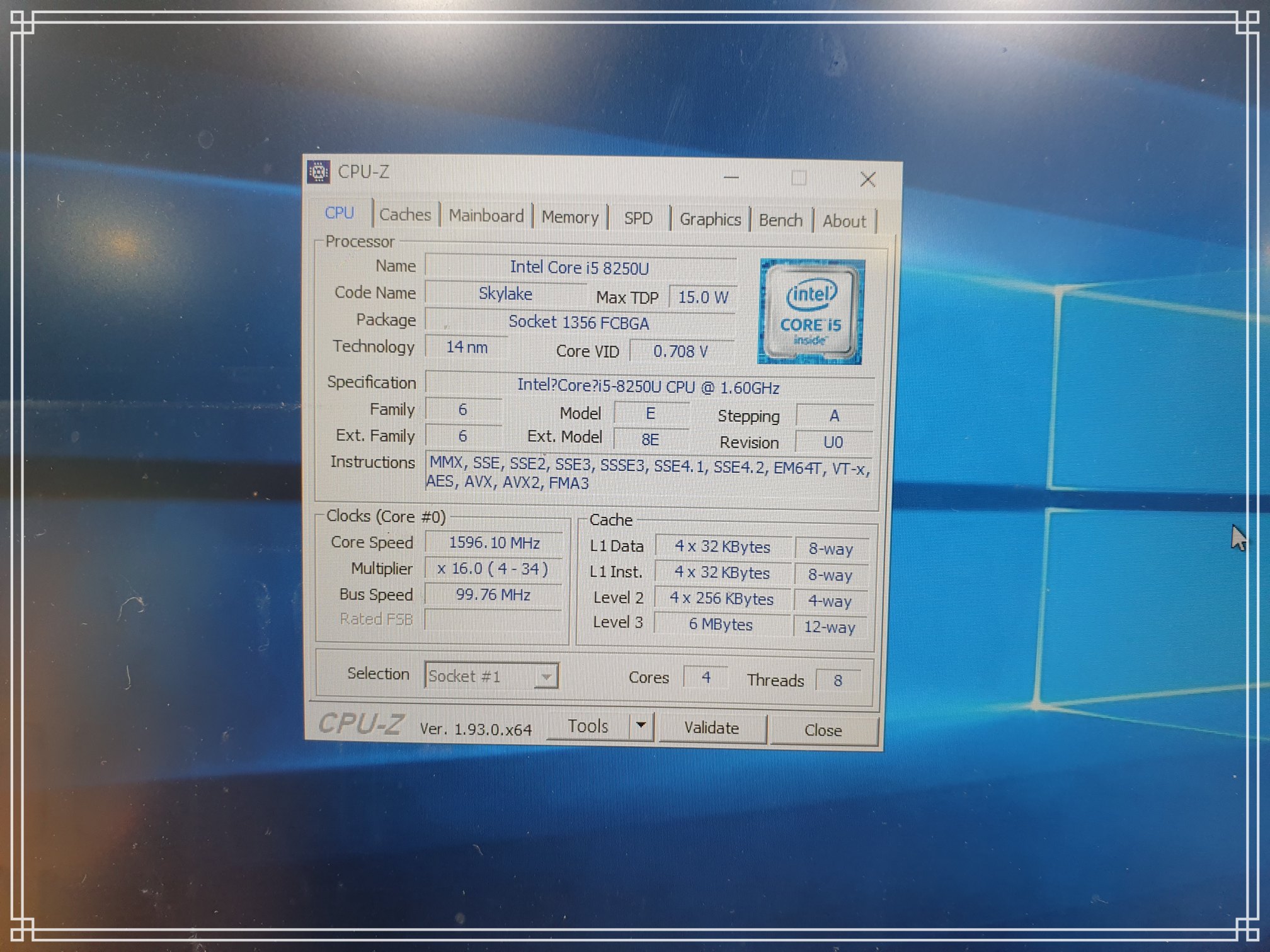The image size is (1270, 952).
Task: Click the Core Speed value field
Action: coord(494,543)
